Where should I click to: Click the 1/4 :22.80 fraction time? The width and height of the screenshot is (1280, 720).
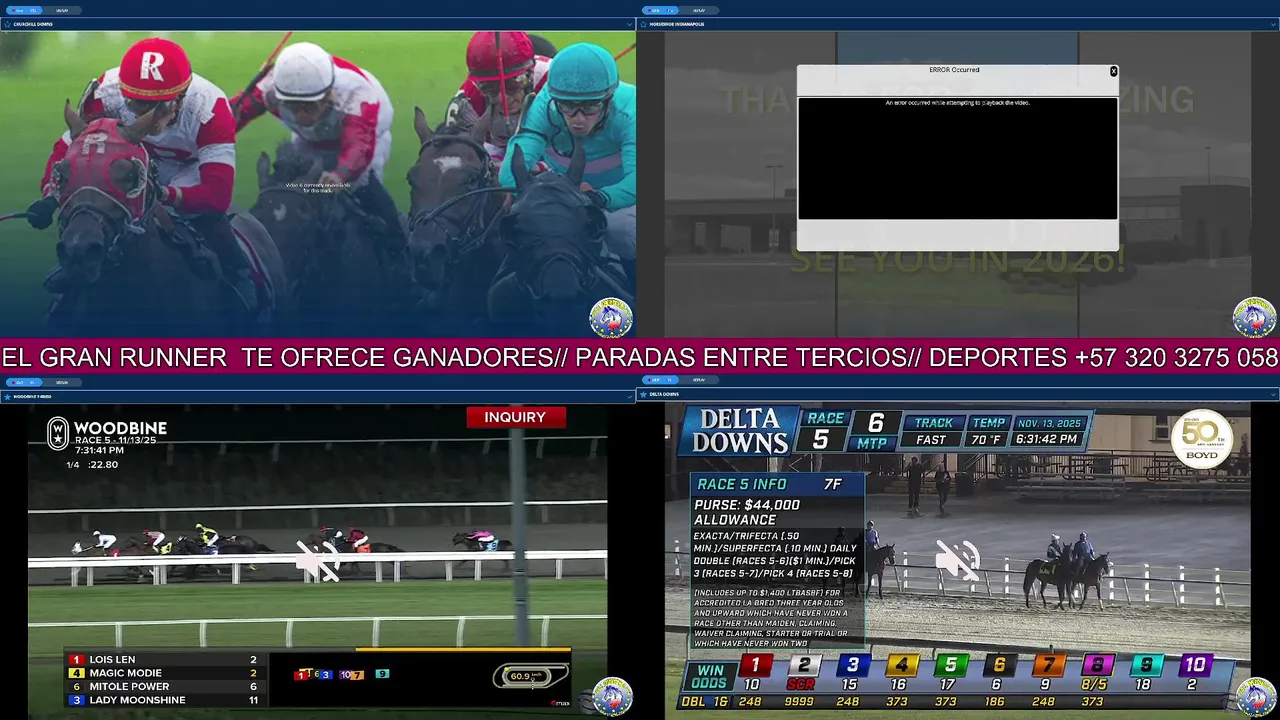pyautogui.click(x=92, y=465)
